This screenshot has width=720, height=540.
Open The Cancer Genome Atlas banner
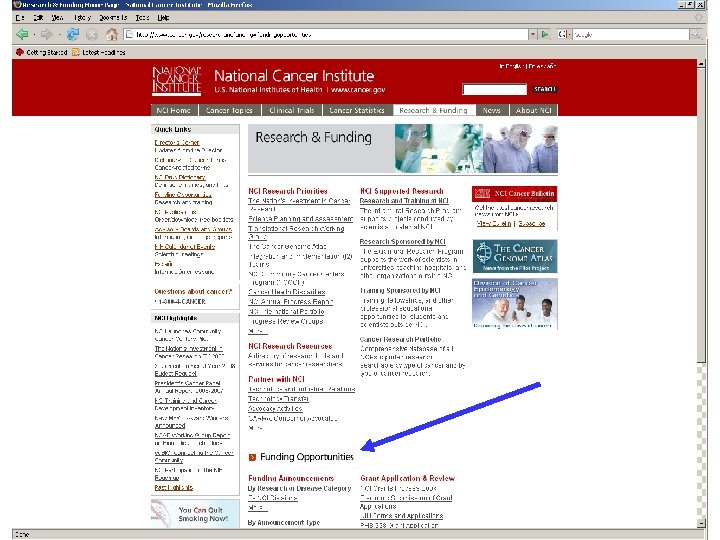[515, 256]
